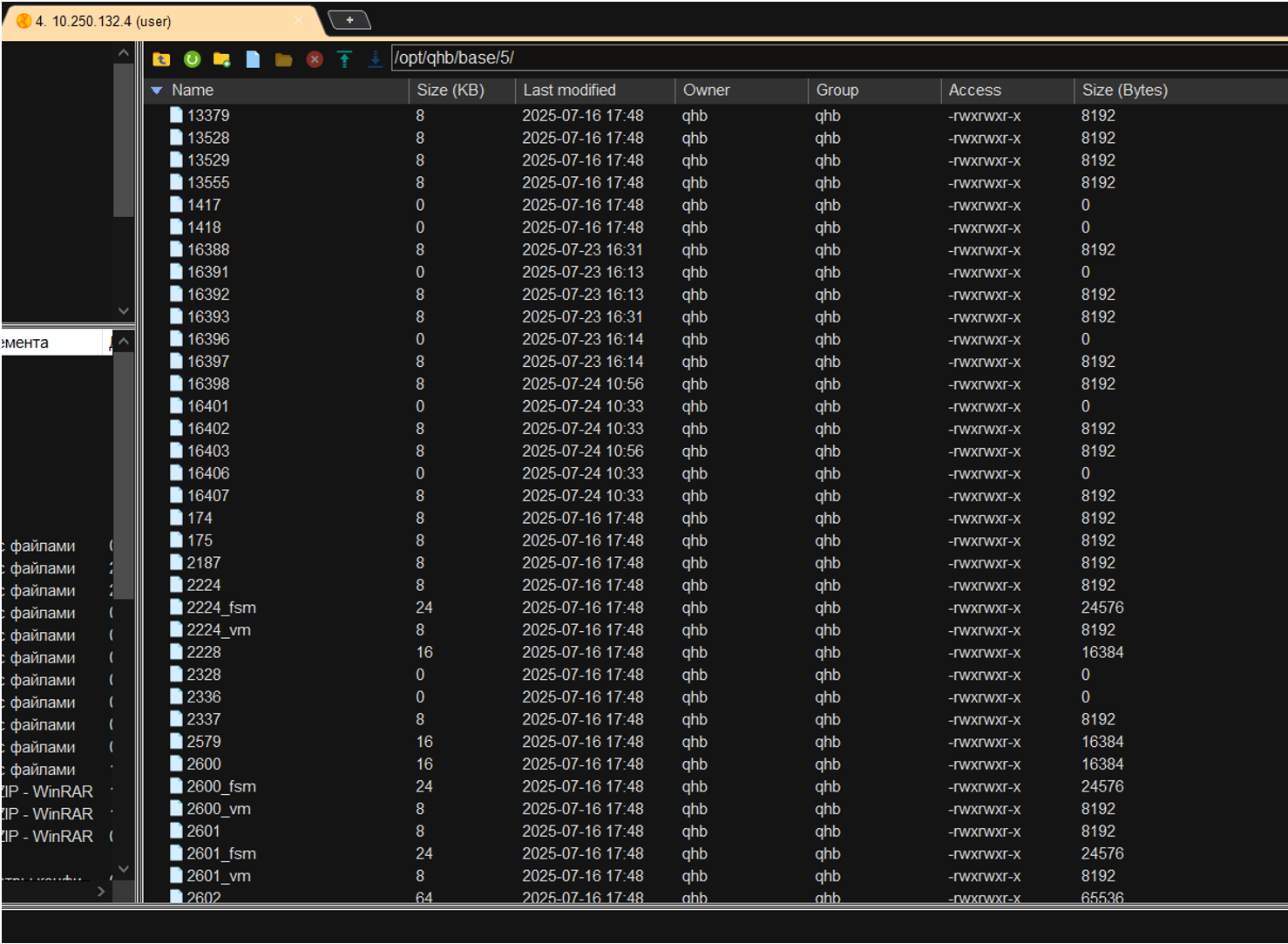Screen dimensions: 1288x944
Task: Download the selected file
Action: click(375, 58)
